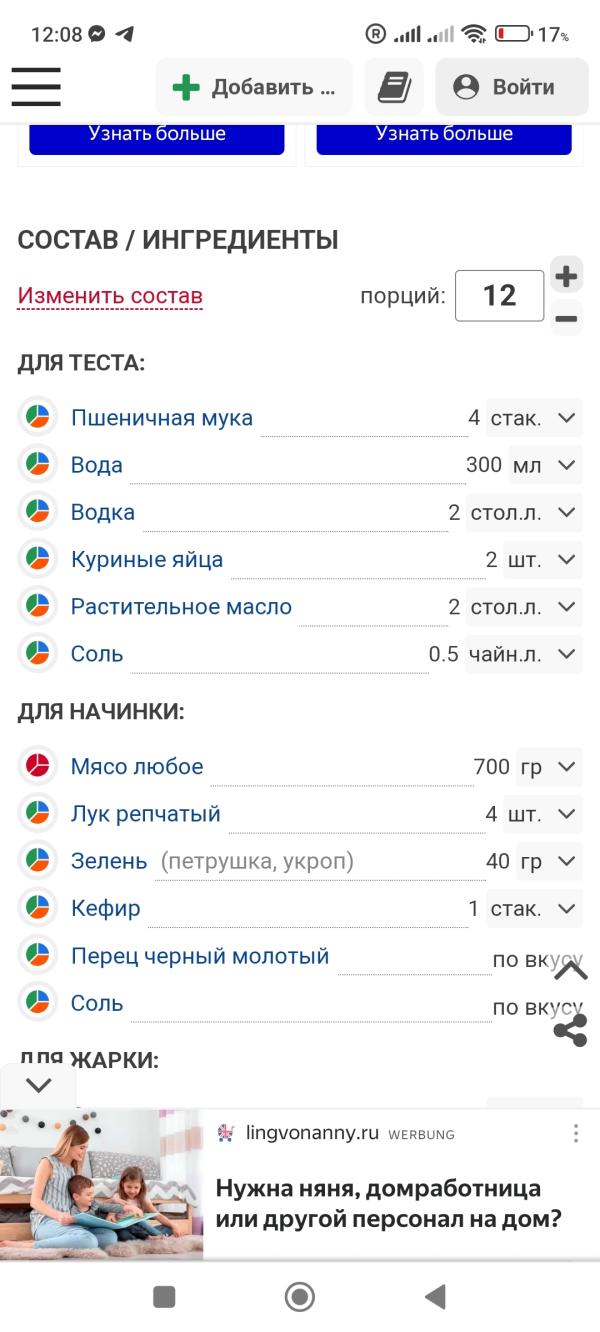600x1332 pixels.
Task: Tap the share icon
Action: pyautogui.click(x=570, y=1032)
